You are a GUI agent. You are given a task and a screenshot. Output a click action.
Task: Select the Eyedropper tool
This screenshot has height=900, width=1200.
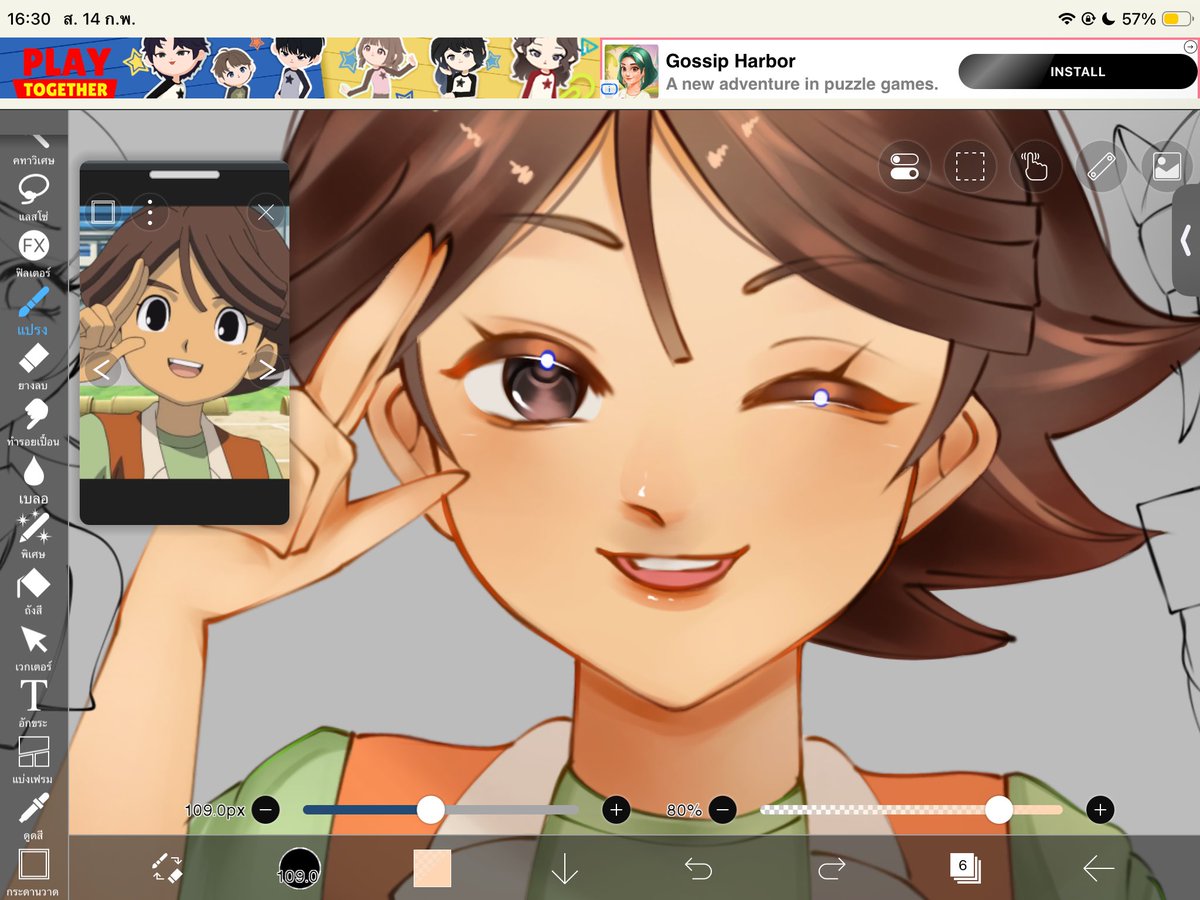[33, 815]
